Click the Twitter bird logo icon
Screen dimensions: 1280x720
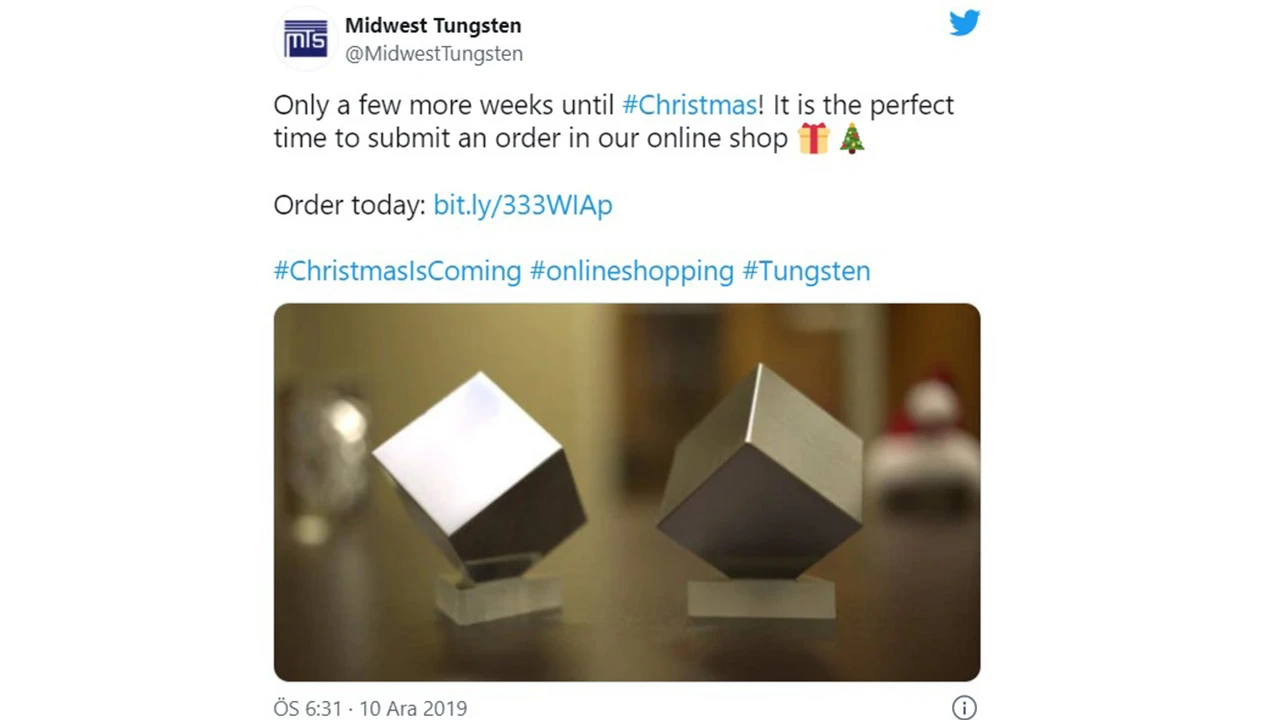pyautogui.click(x=964, y=23)
